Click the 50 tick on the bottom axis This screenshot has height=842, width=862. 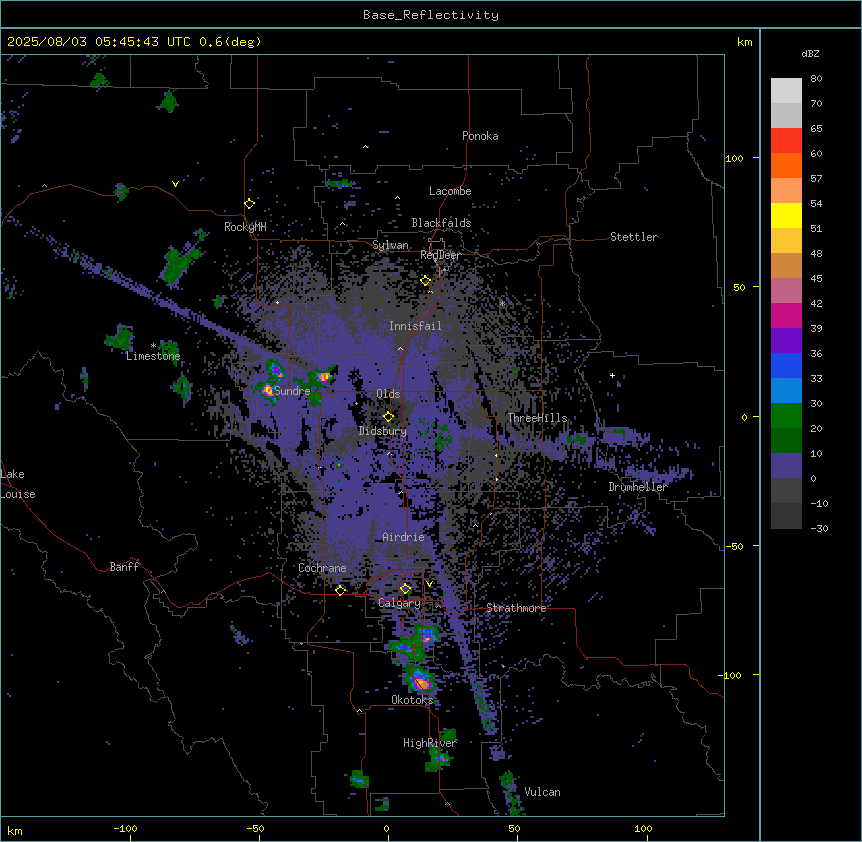pos(514,828)
